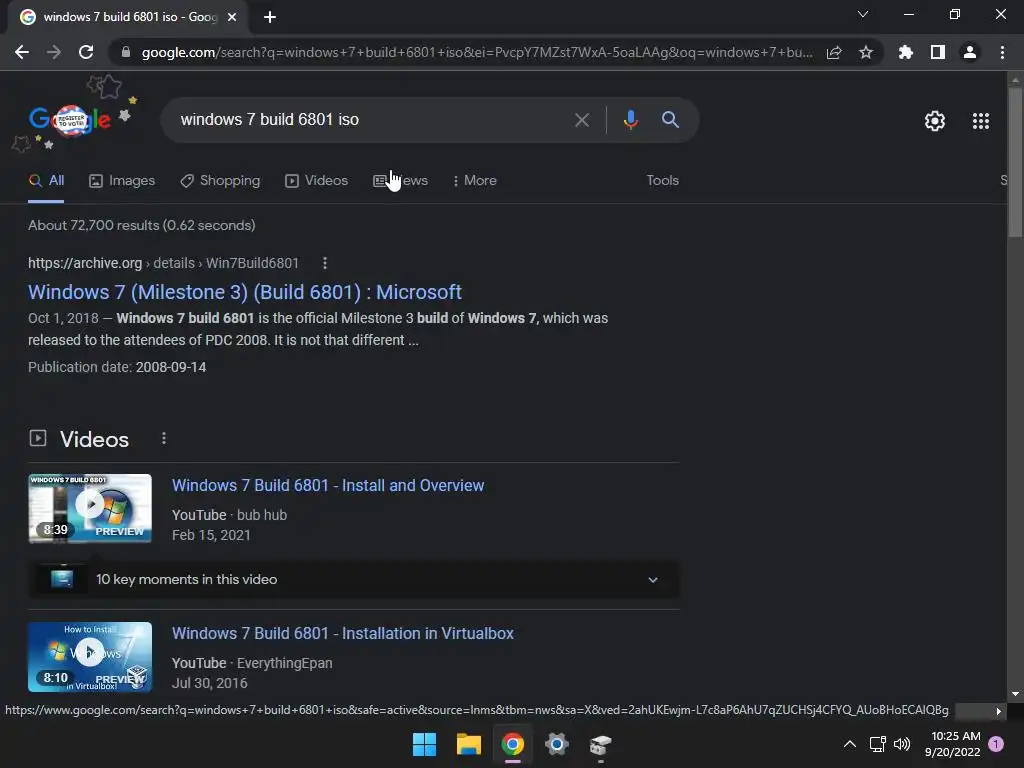The width and height of the screenshot is (1024, 768).
Task: Start voice search with microphone
Action: tap(630, 120)
